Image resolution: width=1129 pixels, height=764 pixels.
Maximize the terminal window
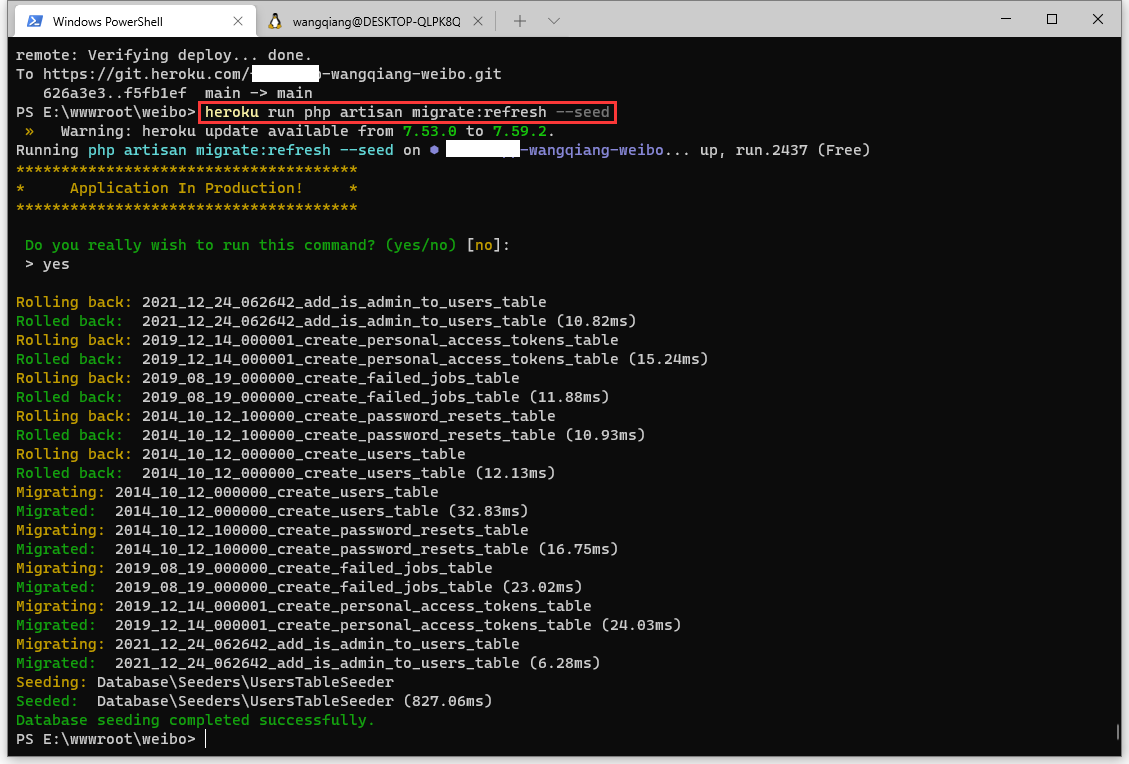click(1052, 19)
